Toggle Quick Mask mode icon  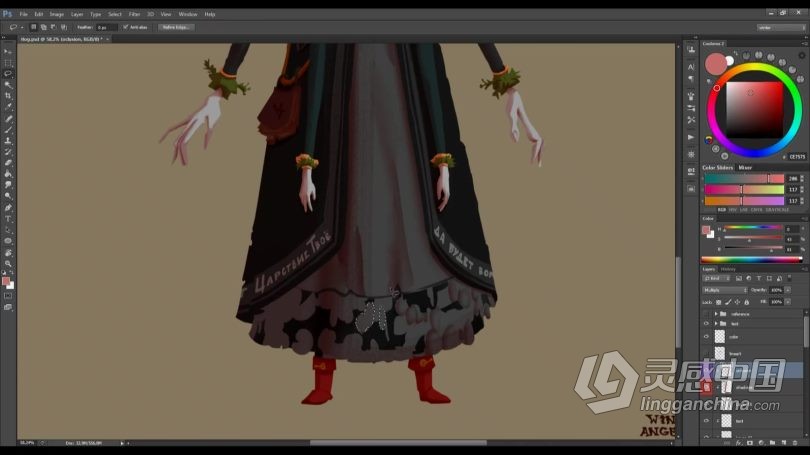point(8,296)
